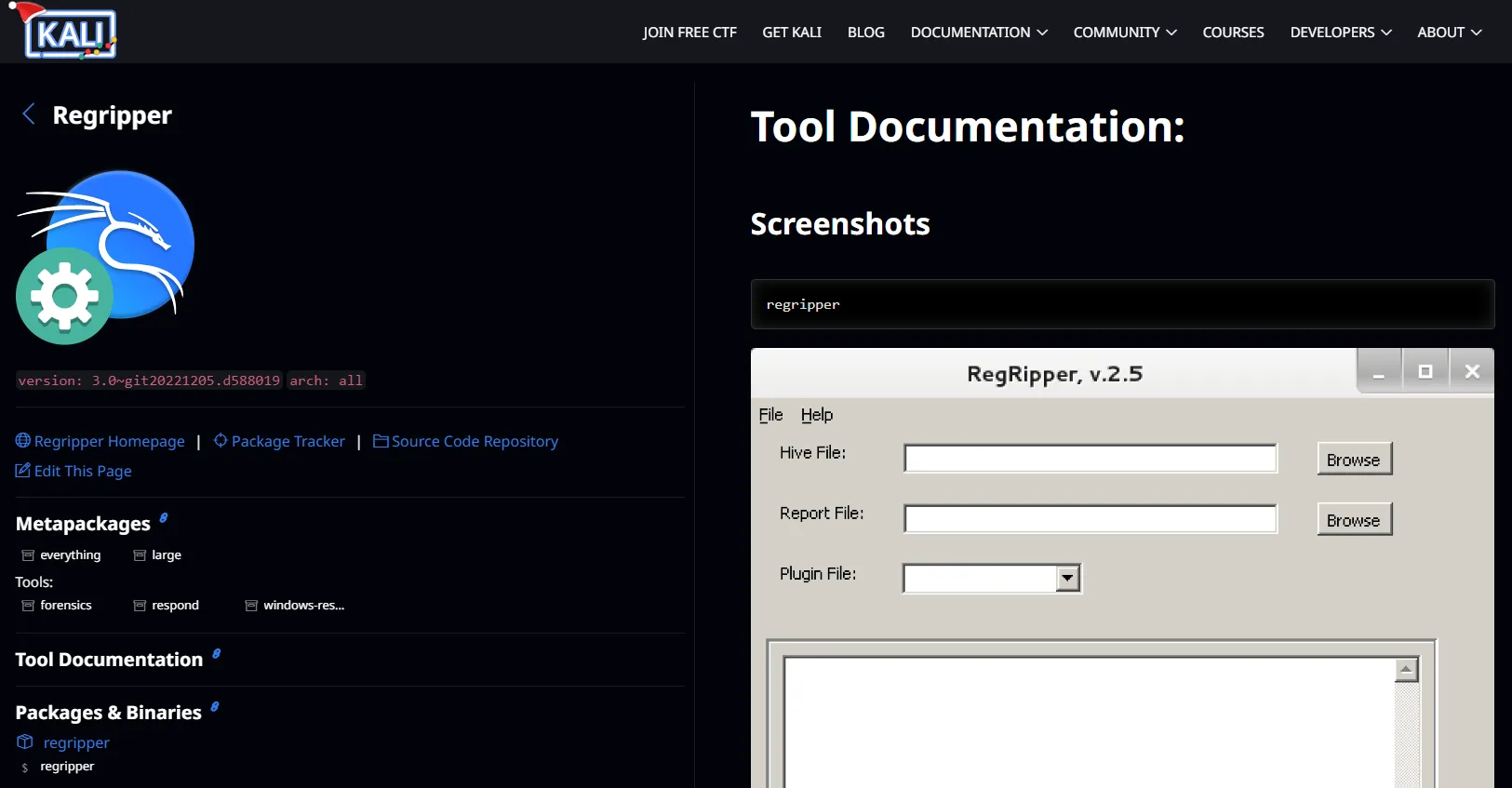1512x788 pixels.
Task: Go back using the arrow beside Regripper
Action: tap(29, 114)
